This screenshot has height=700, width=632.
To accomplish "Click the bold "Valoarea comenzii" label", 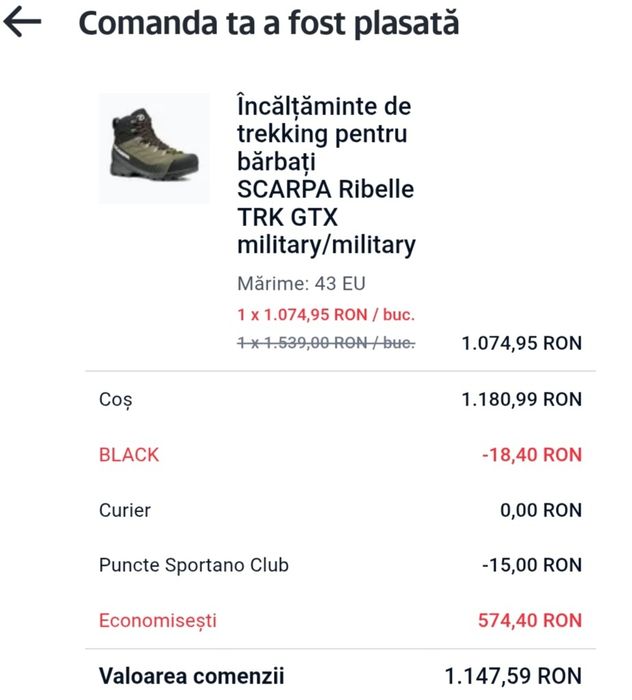I will point(192,676).
